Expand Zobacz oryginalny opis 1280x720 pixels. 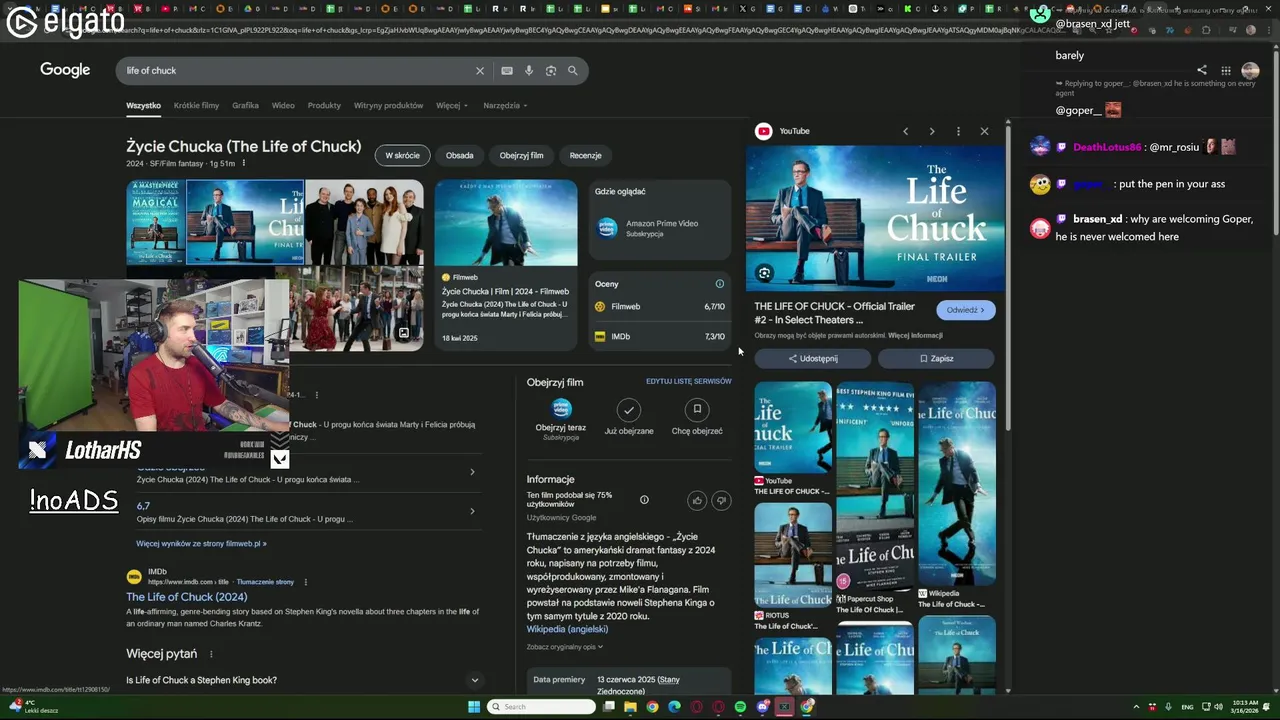click(565, 647)
